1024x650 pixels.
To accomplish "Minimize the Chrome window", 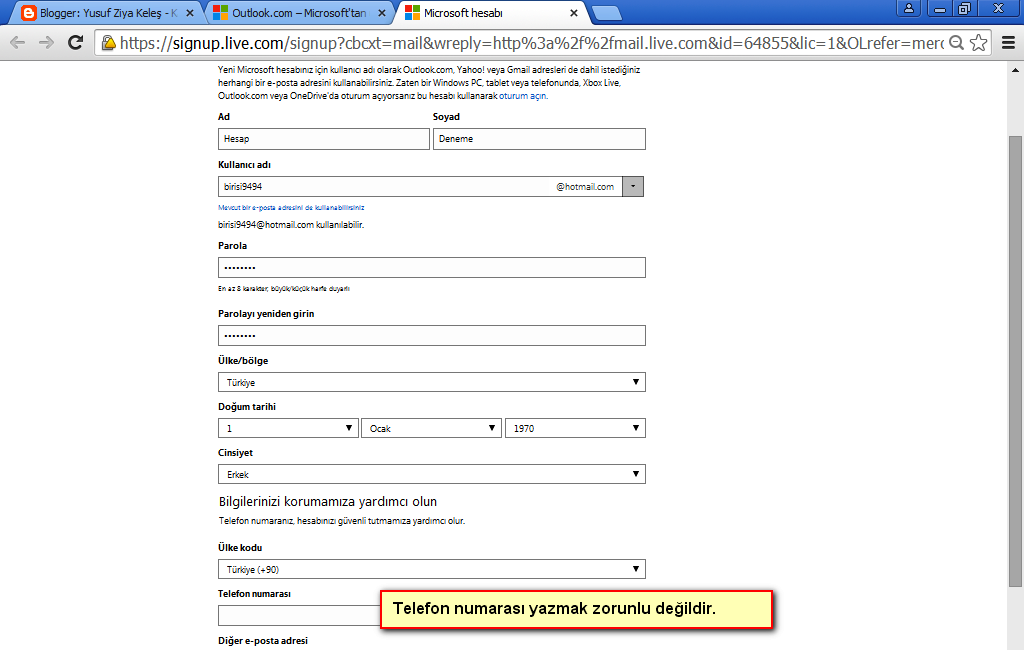I will click(940, 8).
